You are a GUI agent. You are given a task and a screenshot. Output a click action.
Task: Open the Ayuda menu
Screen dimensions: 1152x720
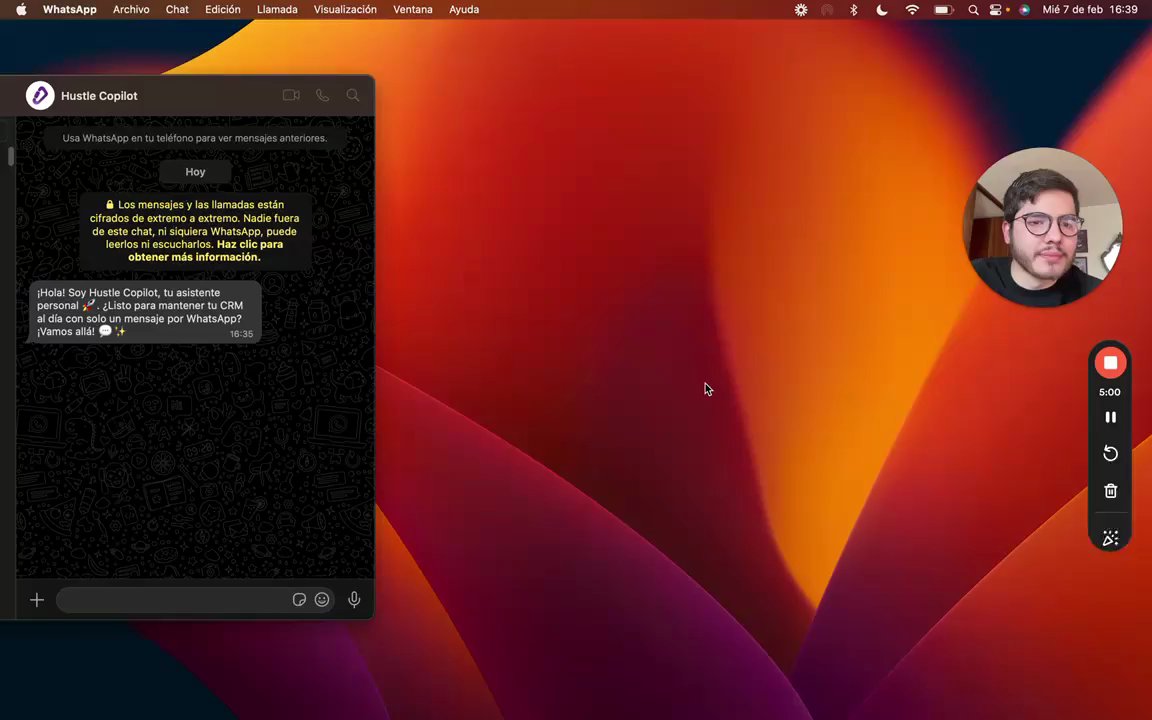click(x=464, y=10)
